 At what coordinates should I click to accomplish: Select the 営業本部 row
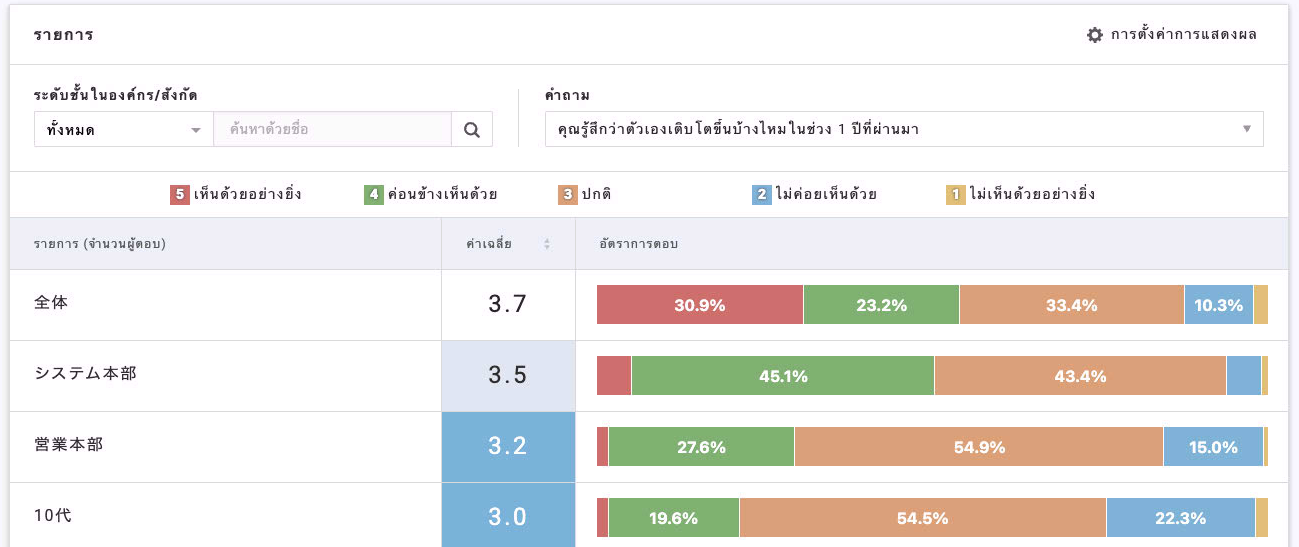click(x=68, y=444)
